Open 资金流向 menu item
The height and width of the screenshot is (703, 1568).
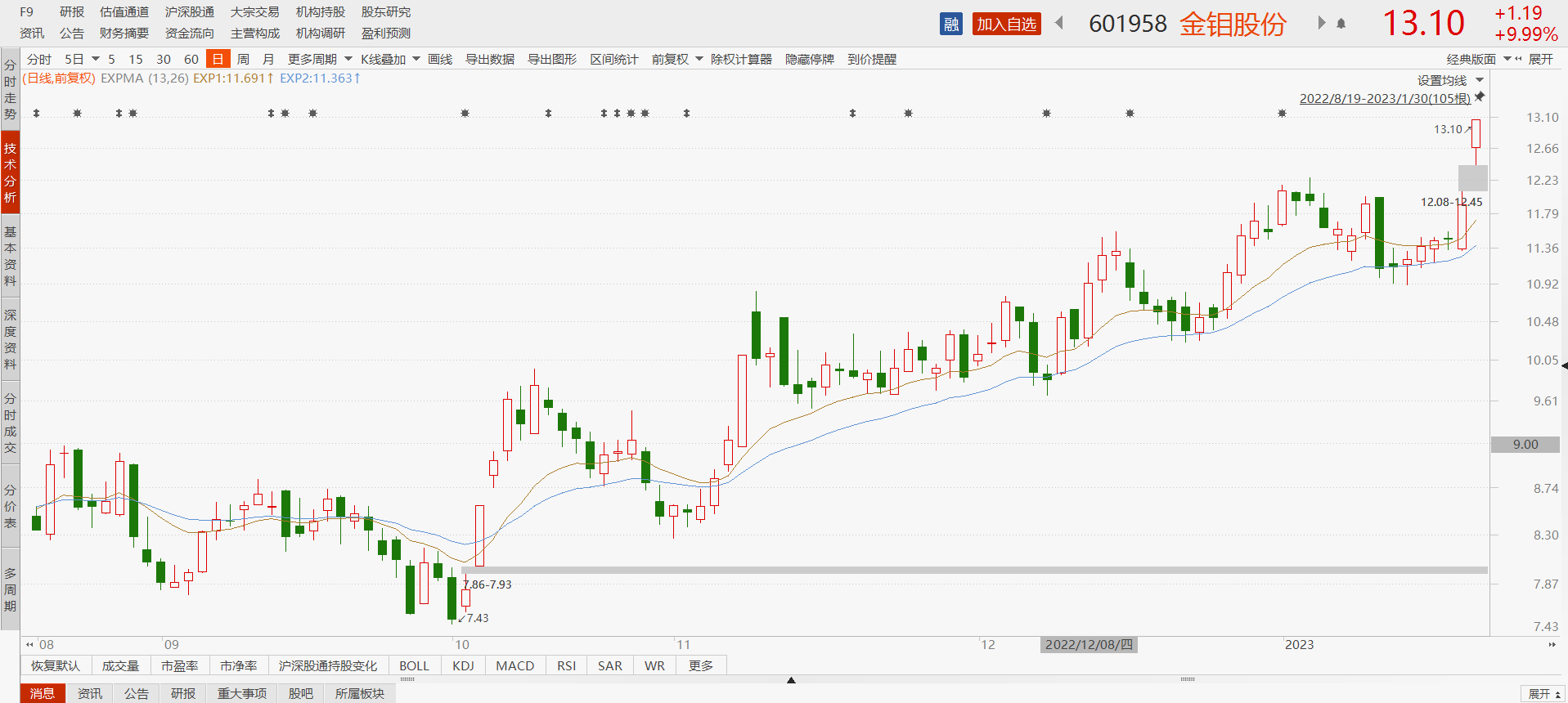coord(190,34)
